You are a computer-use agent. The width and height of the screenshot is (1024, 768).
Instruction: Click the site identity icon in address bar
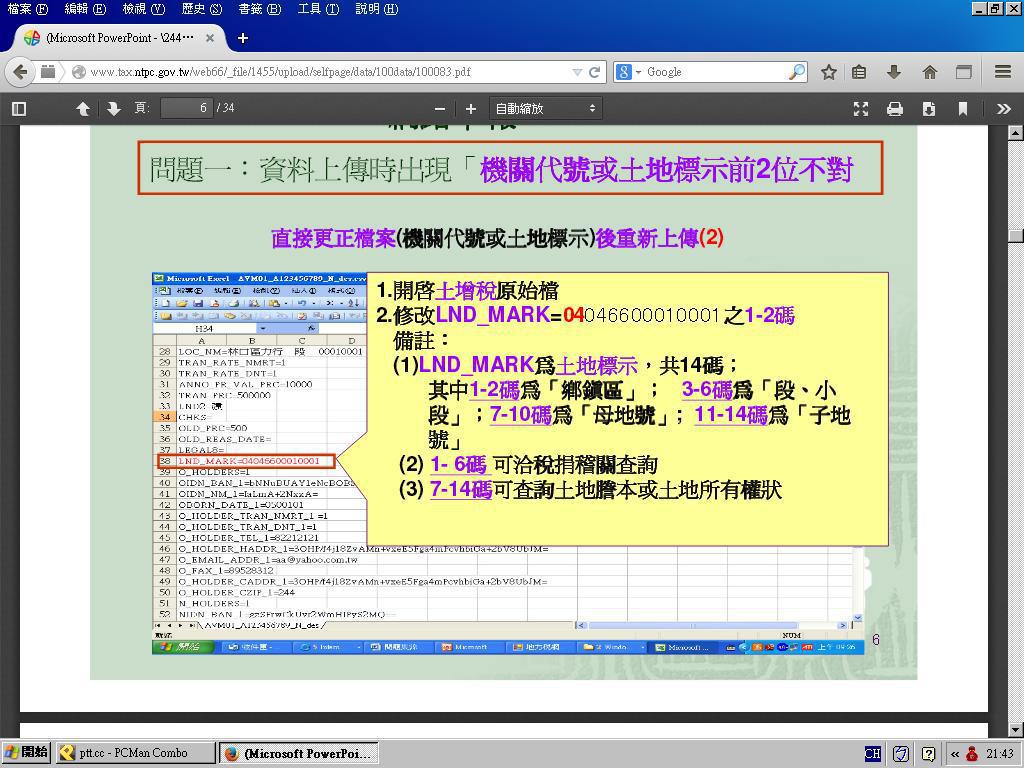click(79, 72)
